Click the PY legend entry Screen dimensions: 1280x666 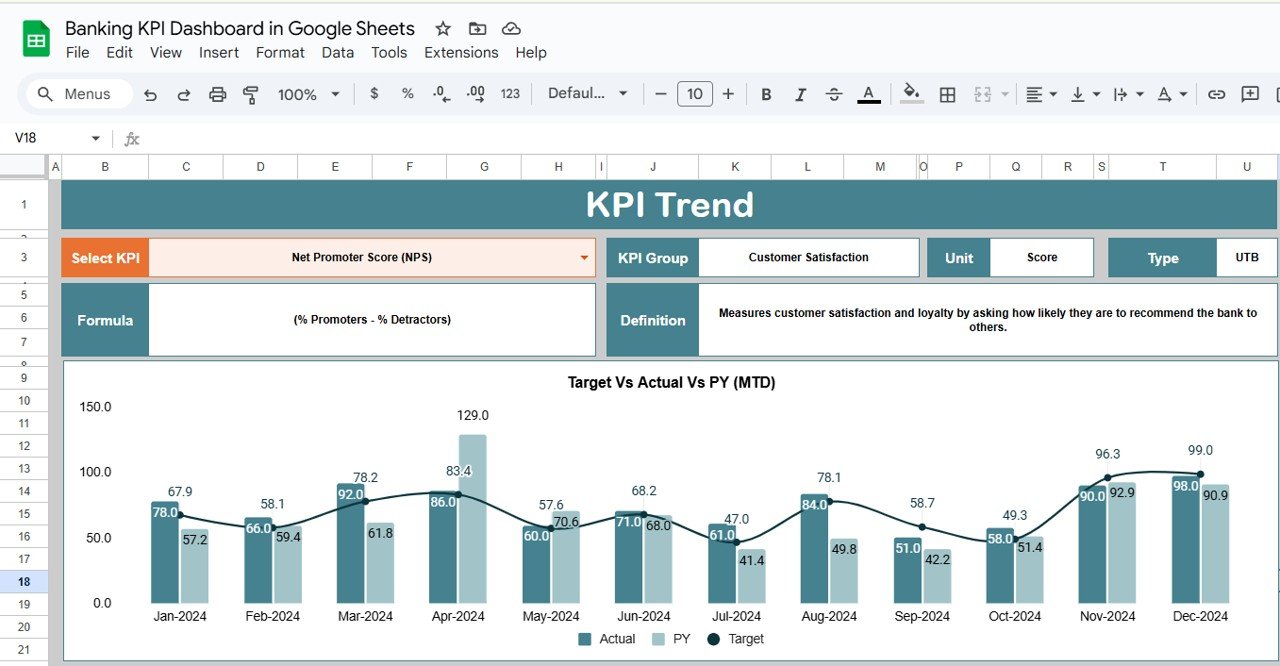671,639
